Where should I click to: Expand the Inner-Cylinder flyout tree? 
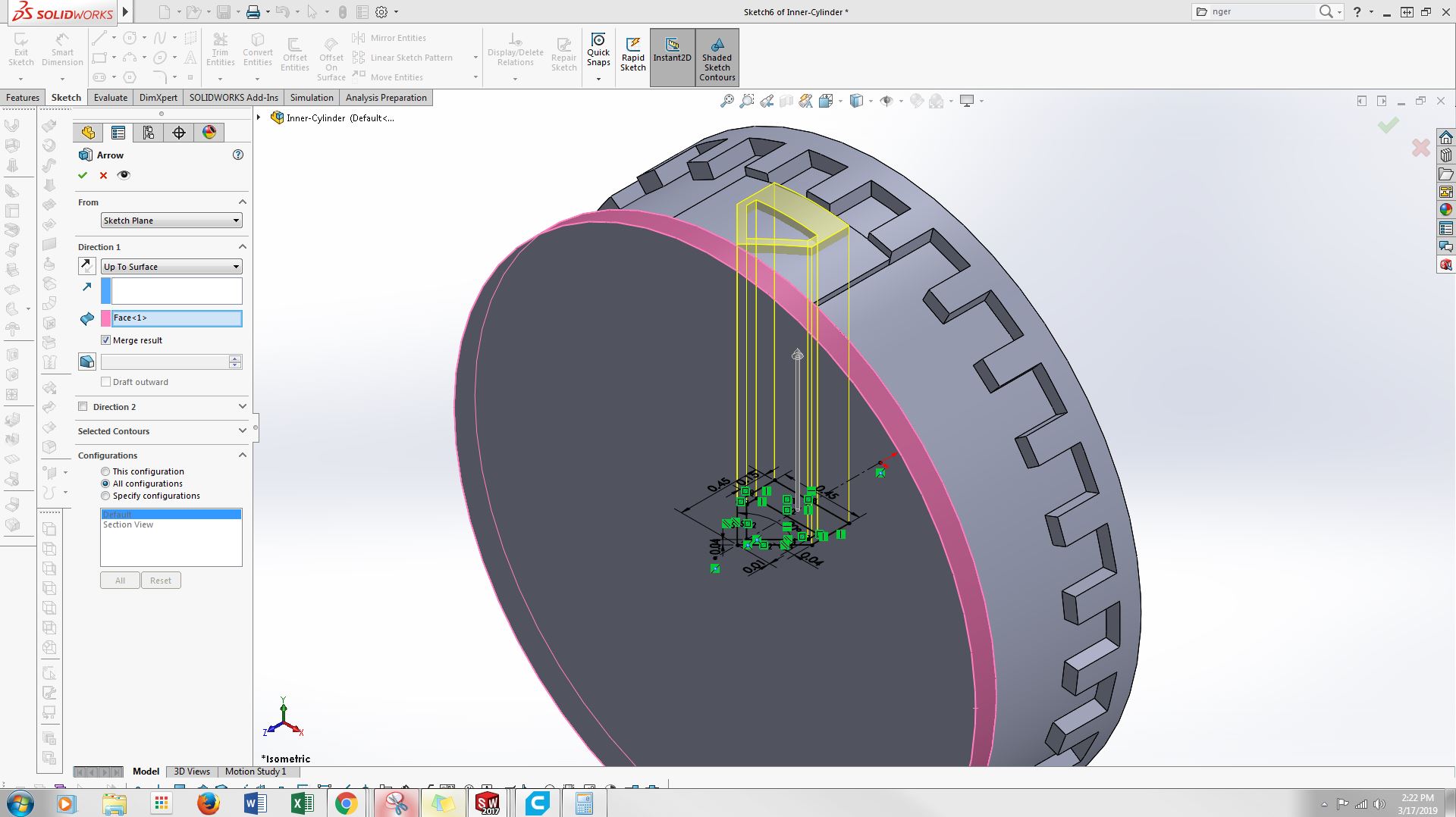click(259, 117)
